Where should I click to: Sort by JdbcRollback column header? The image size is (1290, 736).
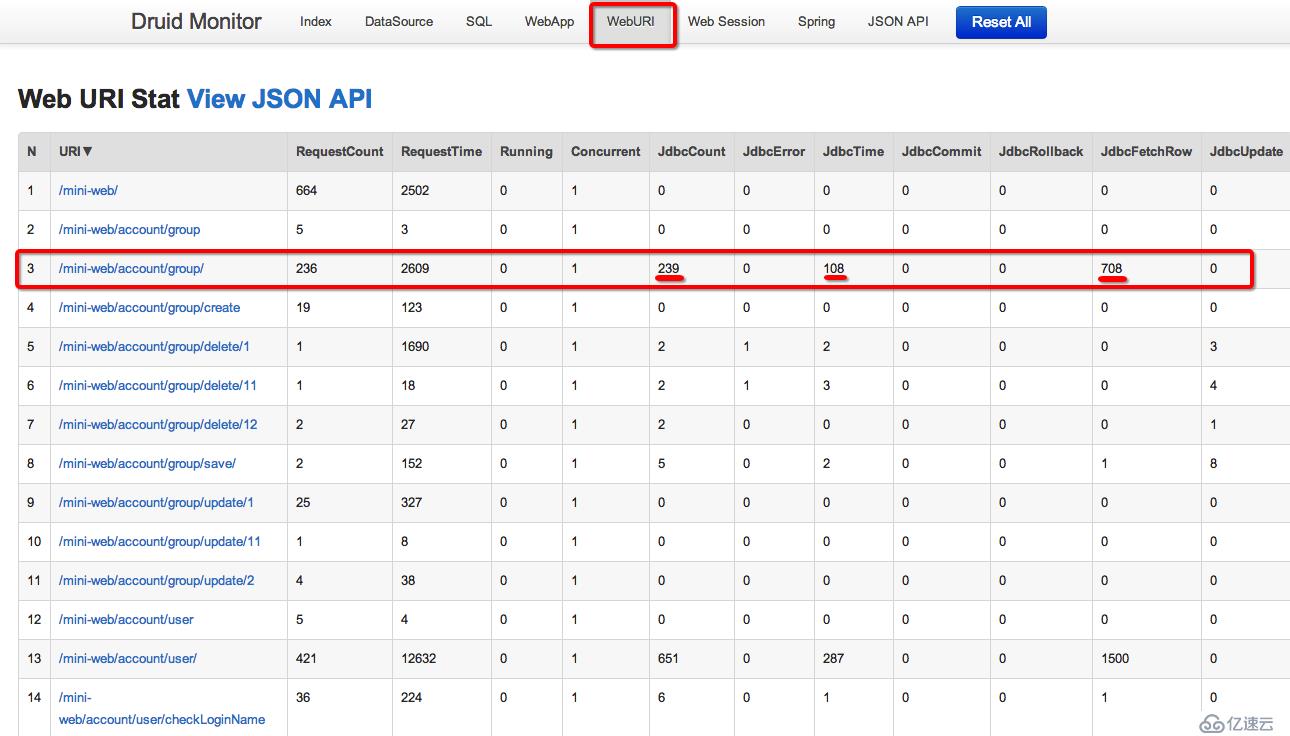click(x=1041, y=151)
